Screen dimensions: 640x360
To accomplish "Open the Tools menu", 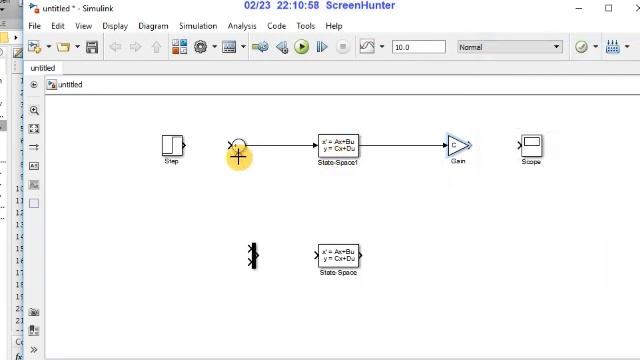I will click(x=305, y=26).
